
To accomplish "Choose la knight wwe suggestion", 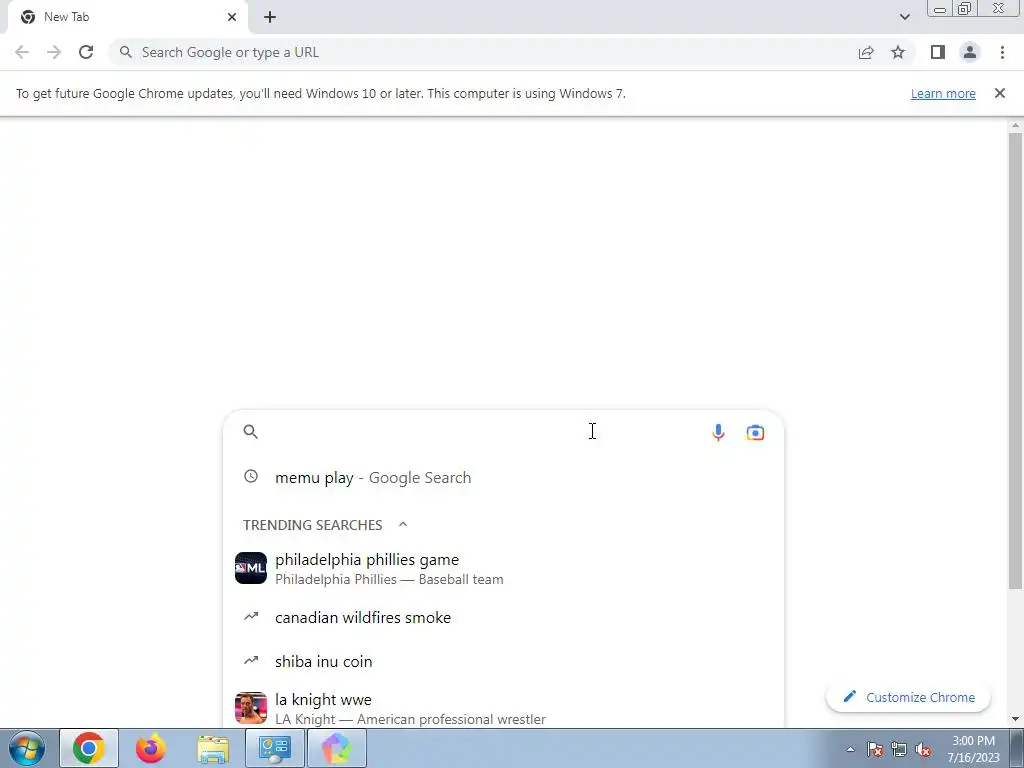I will 503,708.
